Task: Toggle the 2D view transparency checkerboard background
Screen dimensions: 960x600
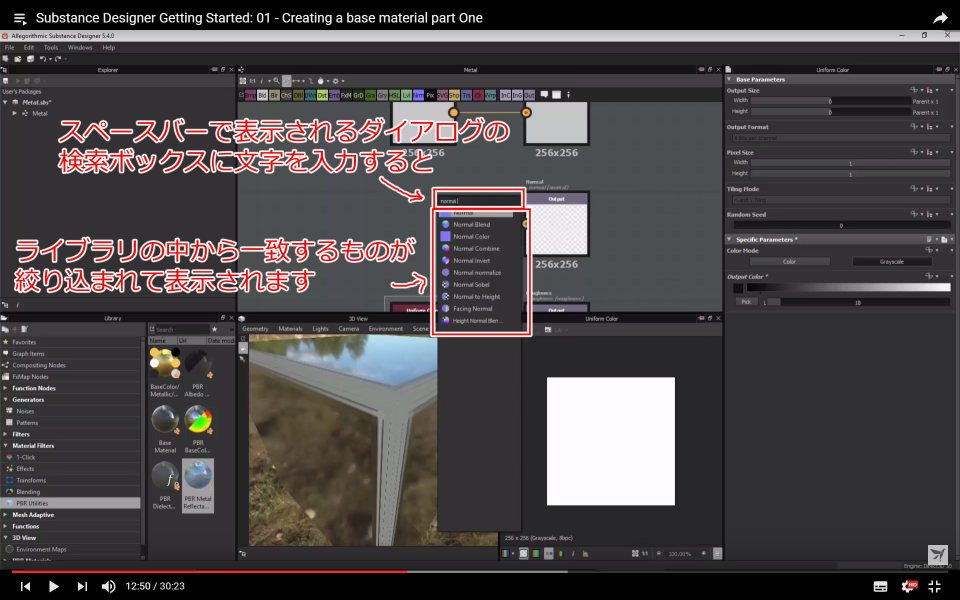Action: coord(523,553)
